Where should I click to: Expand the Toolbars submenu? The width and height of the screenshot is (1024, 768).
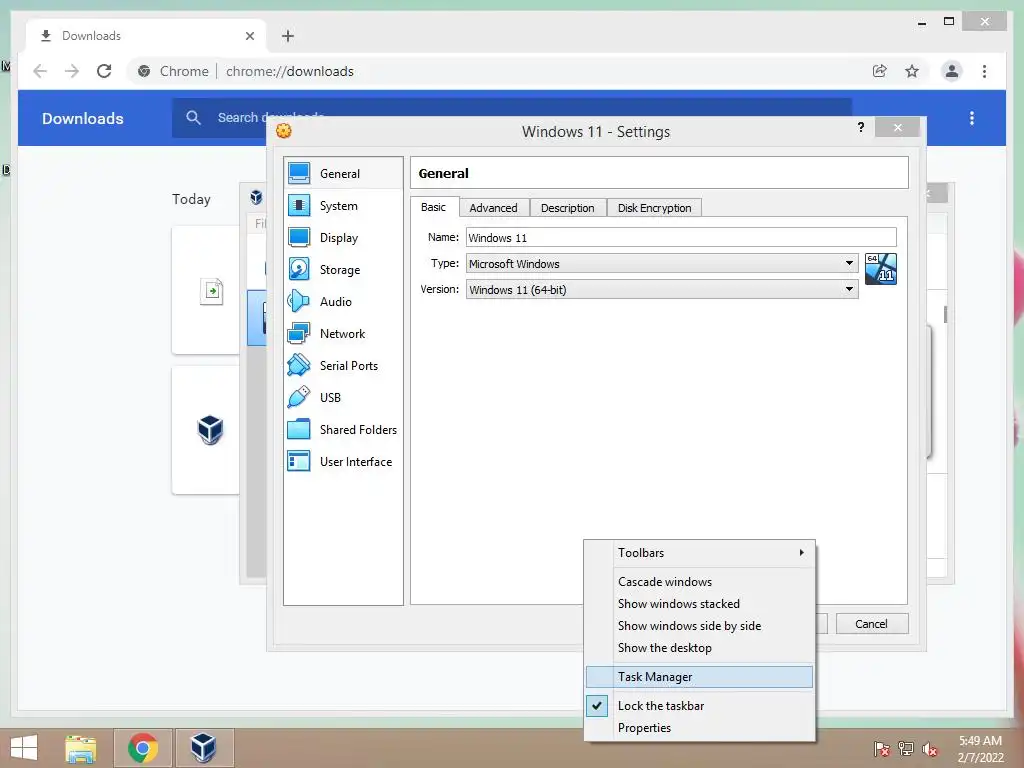(699, 552)
